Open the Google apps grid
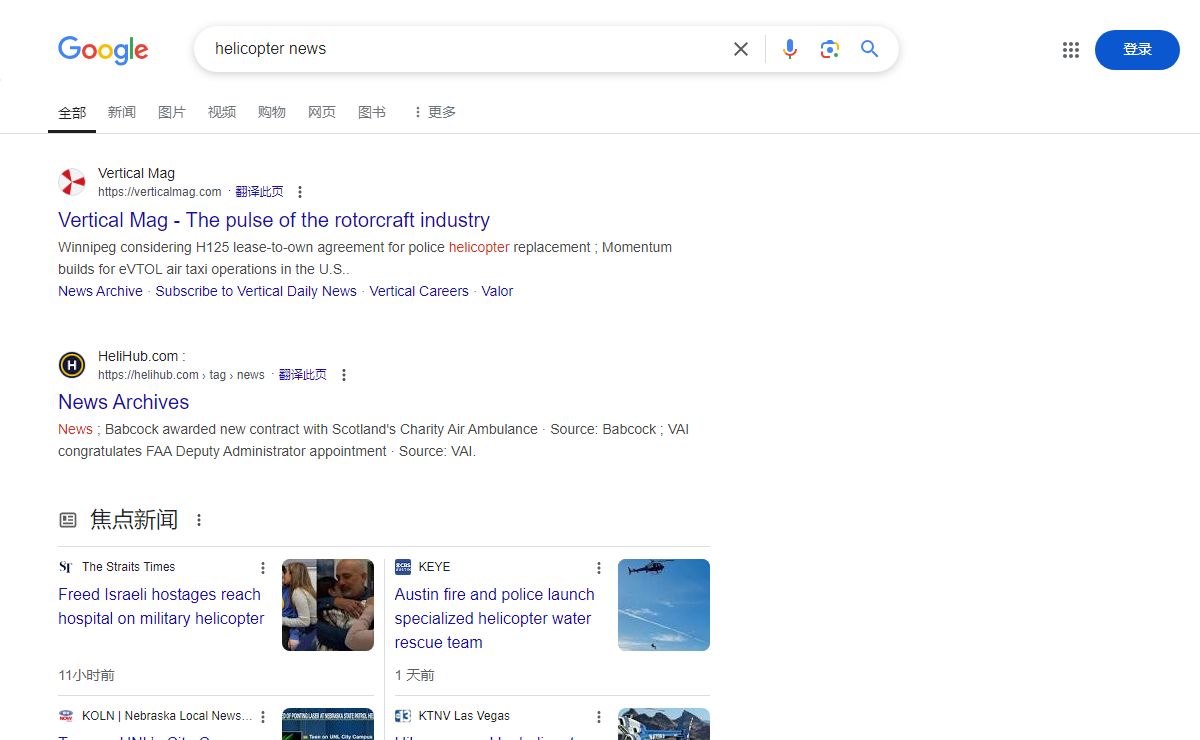This screenshot has width=1200, height=740. point(1071,50)
